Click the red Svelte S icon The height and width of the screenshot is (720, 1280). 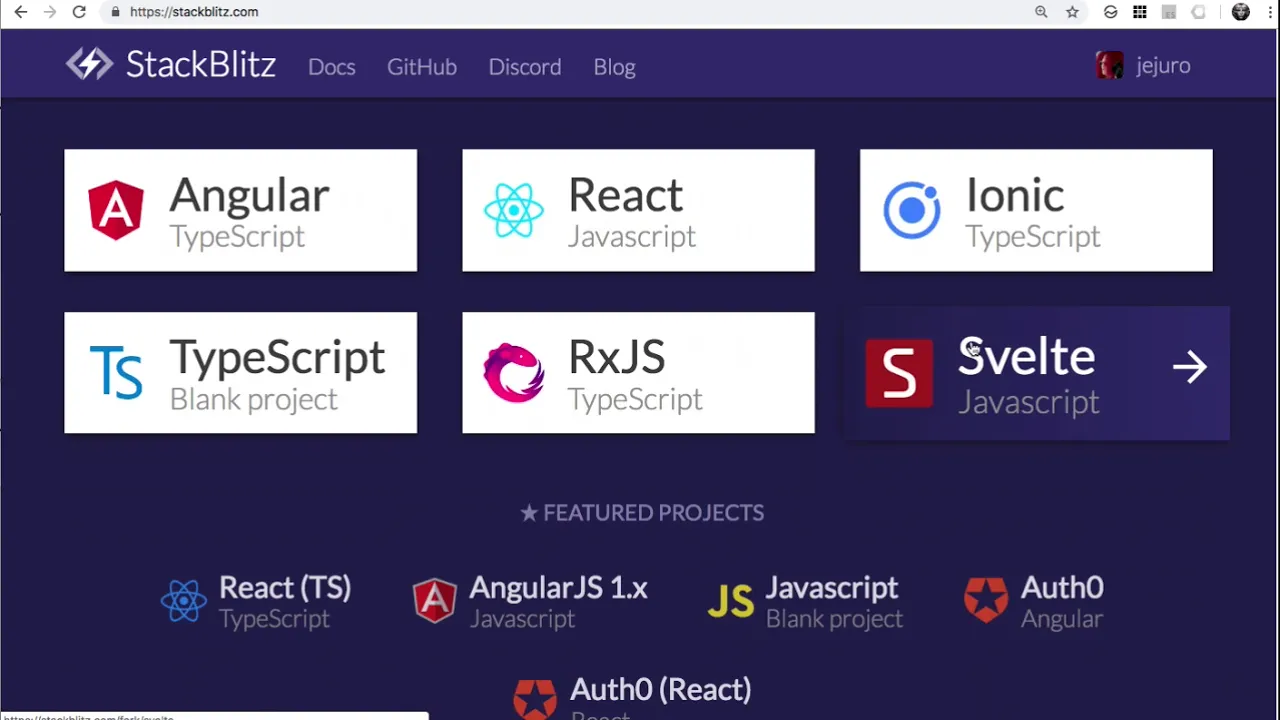click(x=899, y=373)
